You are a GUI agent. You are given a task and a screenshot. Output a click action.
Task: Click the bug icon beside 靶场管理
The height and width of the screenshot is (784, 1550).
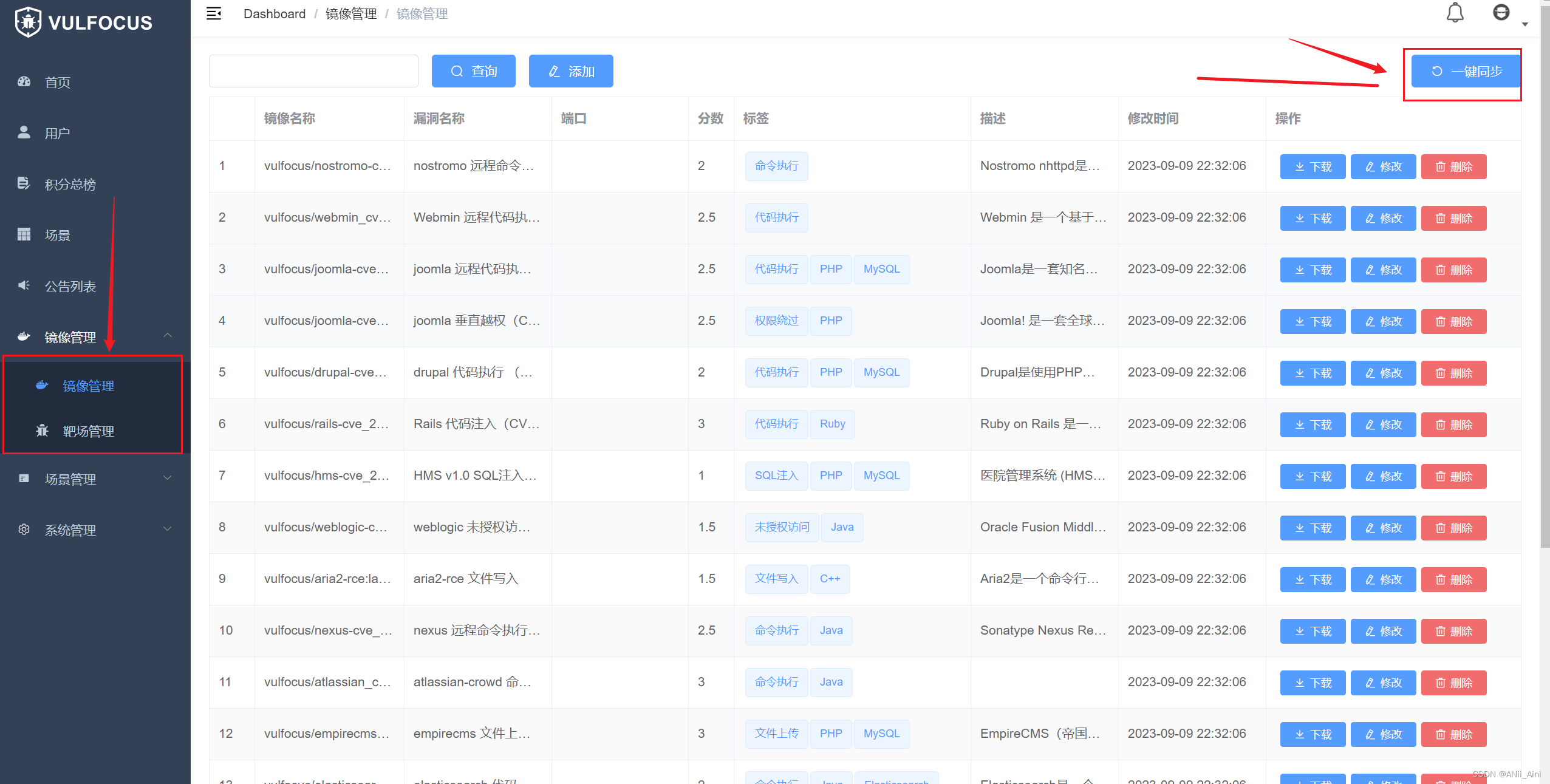[x=42, y=431]
